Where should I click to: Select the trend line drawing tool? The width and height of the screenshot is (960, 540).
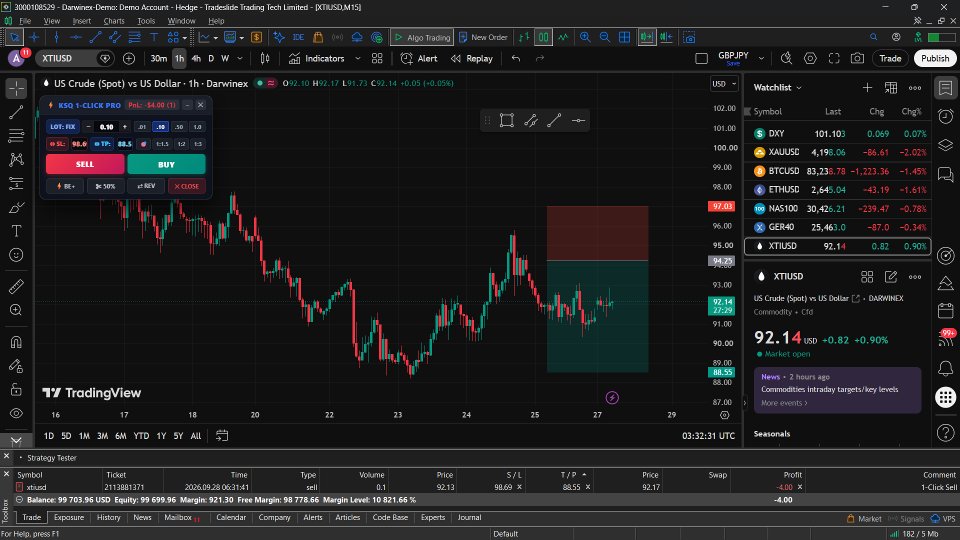pyautogui.click(x=16, y=112)
